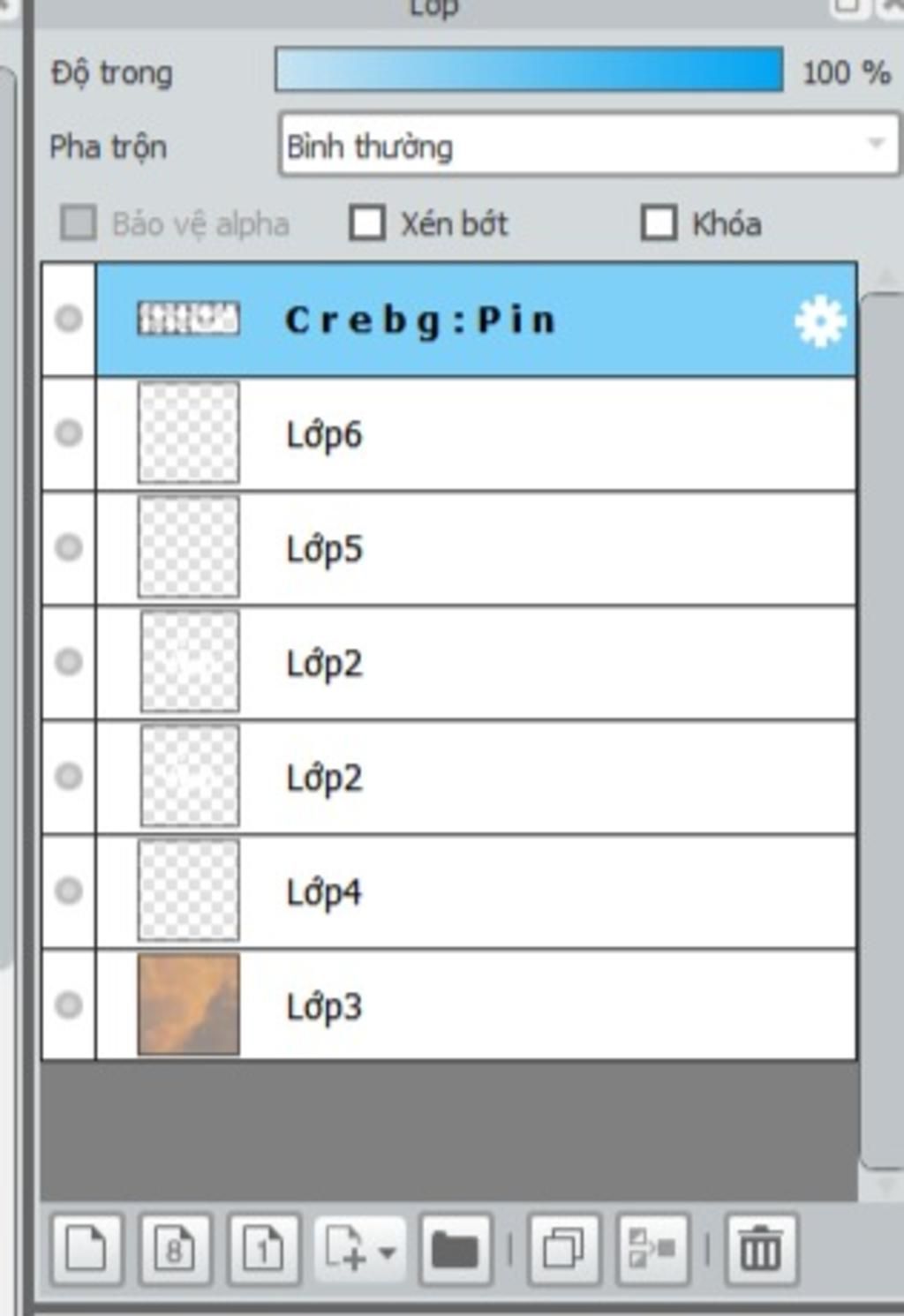Click the Lớp3 layer thumbnail
The width and height of the screenshot is (904, 1316).
click(x=189, y=1004)
